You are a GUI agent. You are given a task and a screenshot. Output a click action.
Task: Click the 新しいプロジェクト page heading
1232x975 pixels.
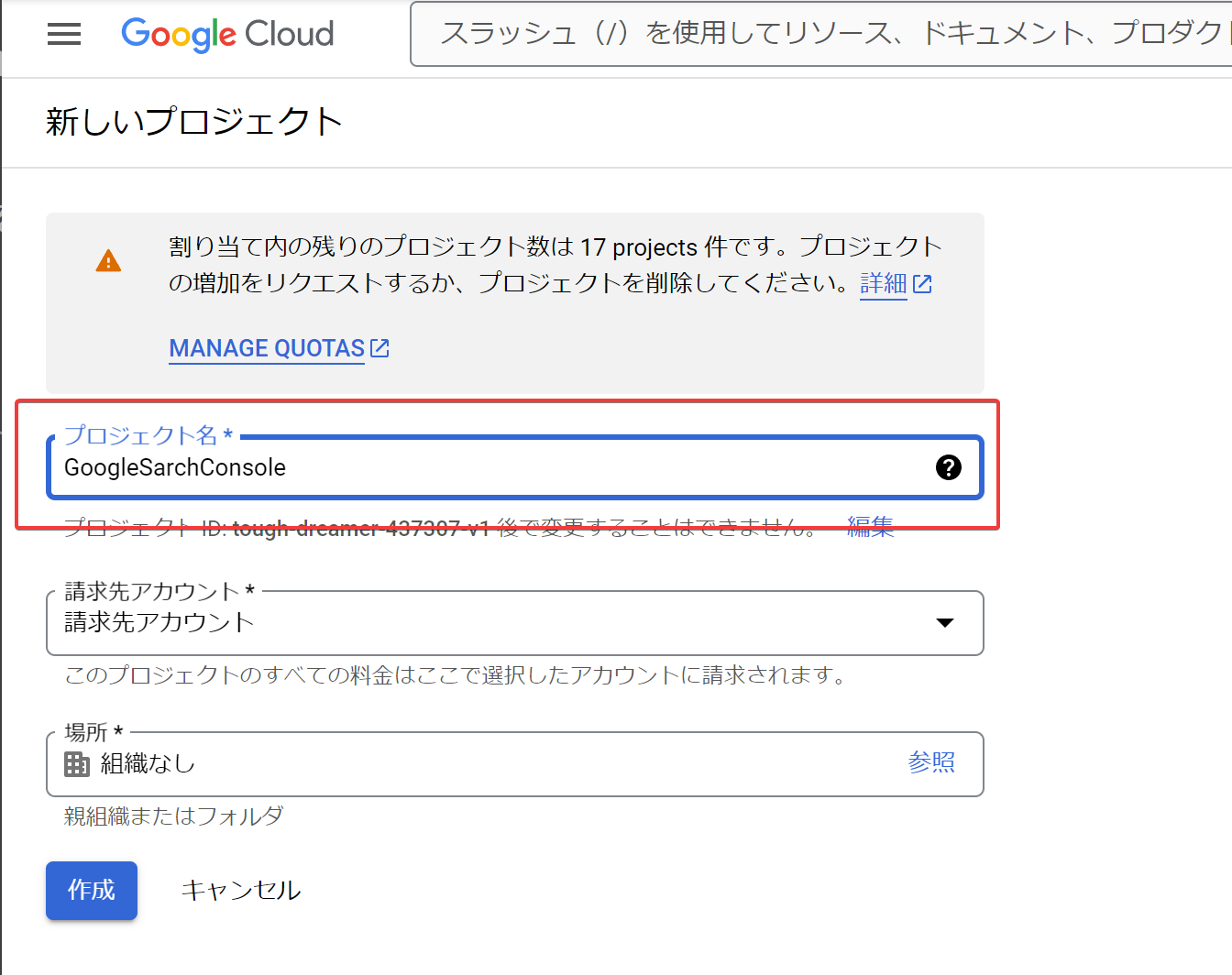(194, 122)
